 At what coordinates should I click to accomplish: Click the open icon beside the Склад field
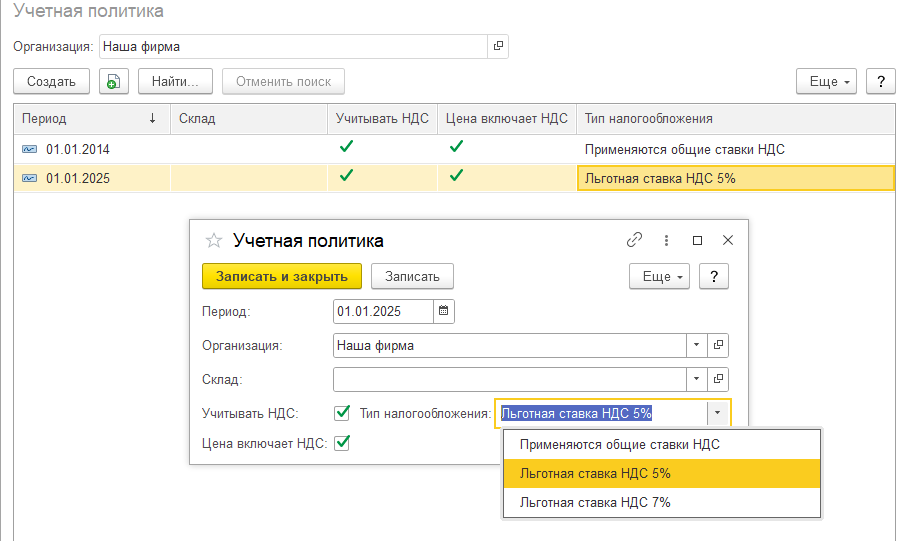pyautogui.click(x=717, y=379)
